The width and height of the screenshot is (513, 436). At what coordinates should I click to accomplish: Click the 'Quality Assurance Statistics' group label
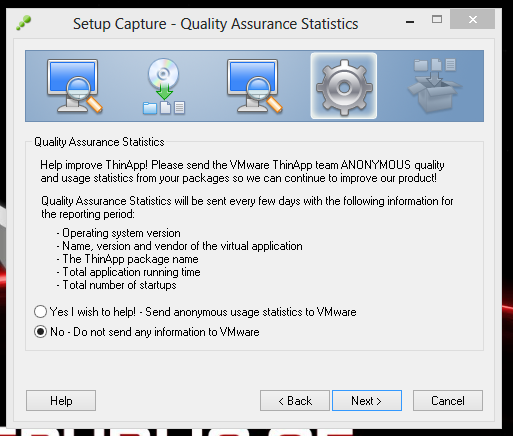pyautogui.click(x=99, y=142)
